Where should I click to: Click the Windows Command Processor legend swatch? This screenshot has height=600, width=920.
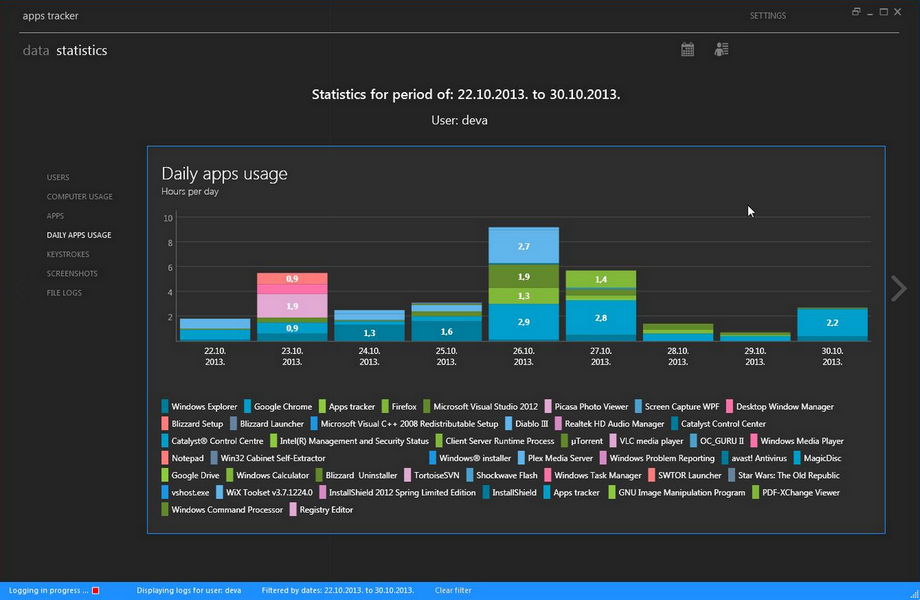(165, 510)
